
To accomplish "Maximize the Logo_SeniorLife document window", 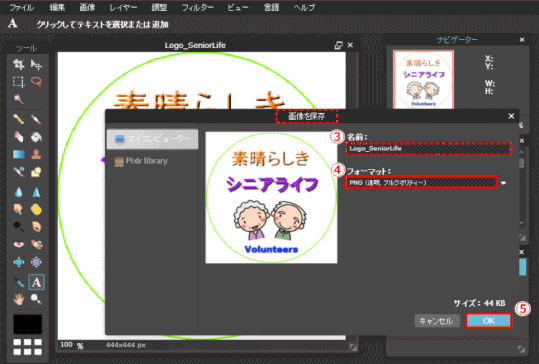I will [x=339, y=45].
